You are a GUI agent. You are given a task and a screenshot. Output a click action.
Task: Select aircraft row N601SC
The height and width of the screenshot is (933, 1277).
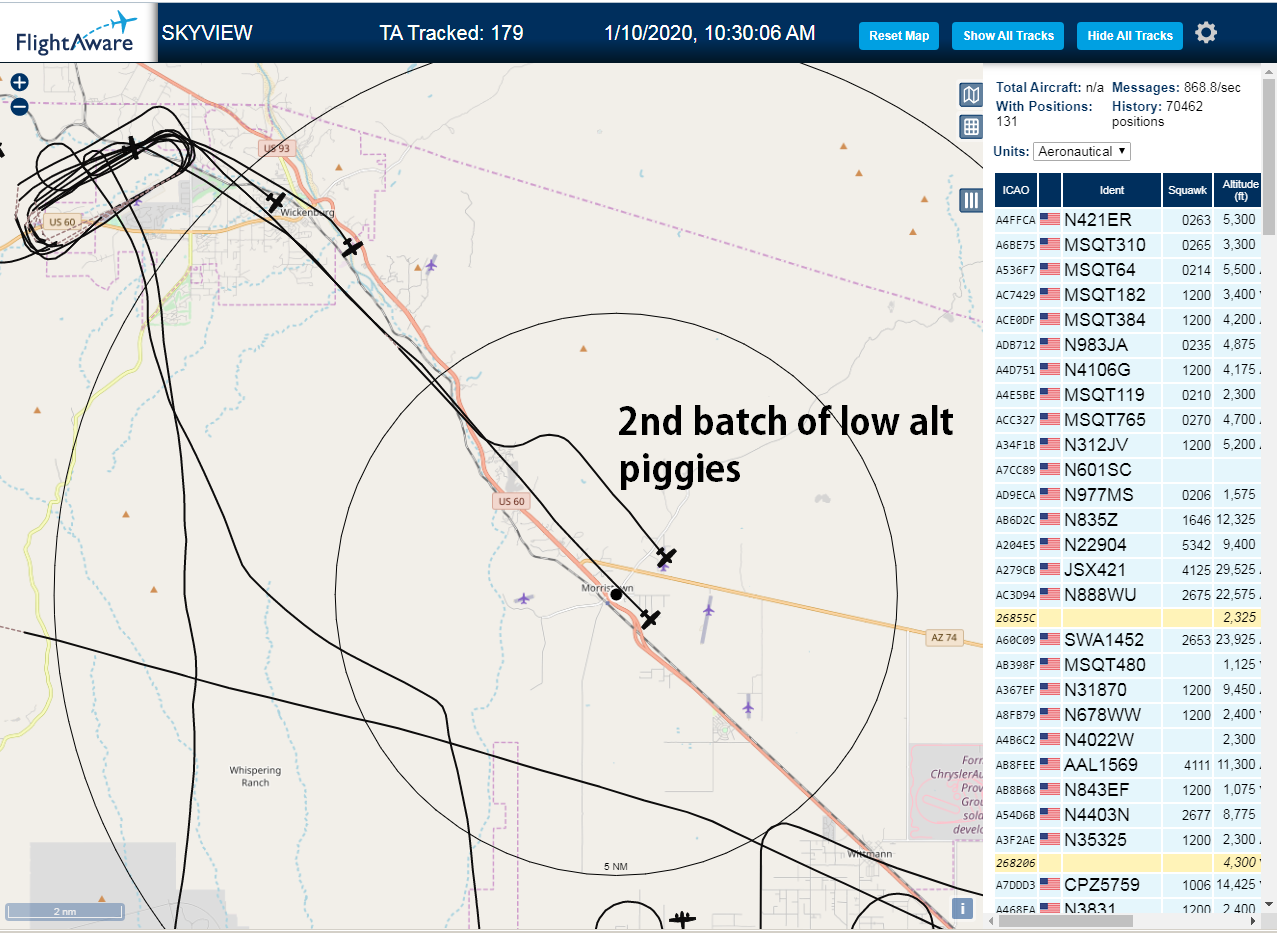(1128, 470)
